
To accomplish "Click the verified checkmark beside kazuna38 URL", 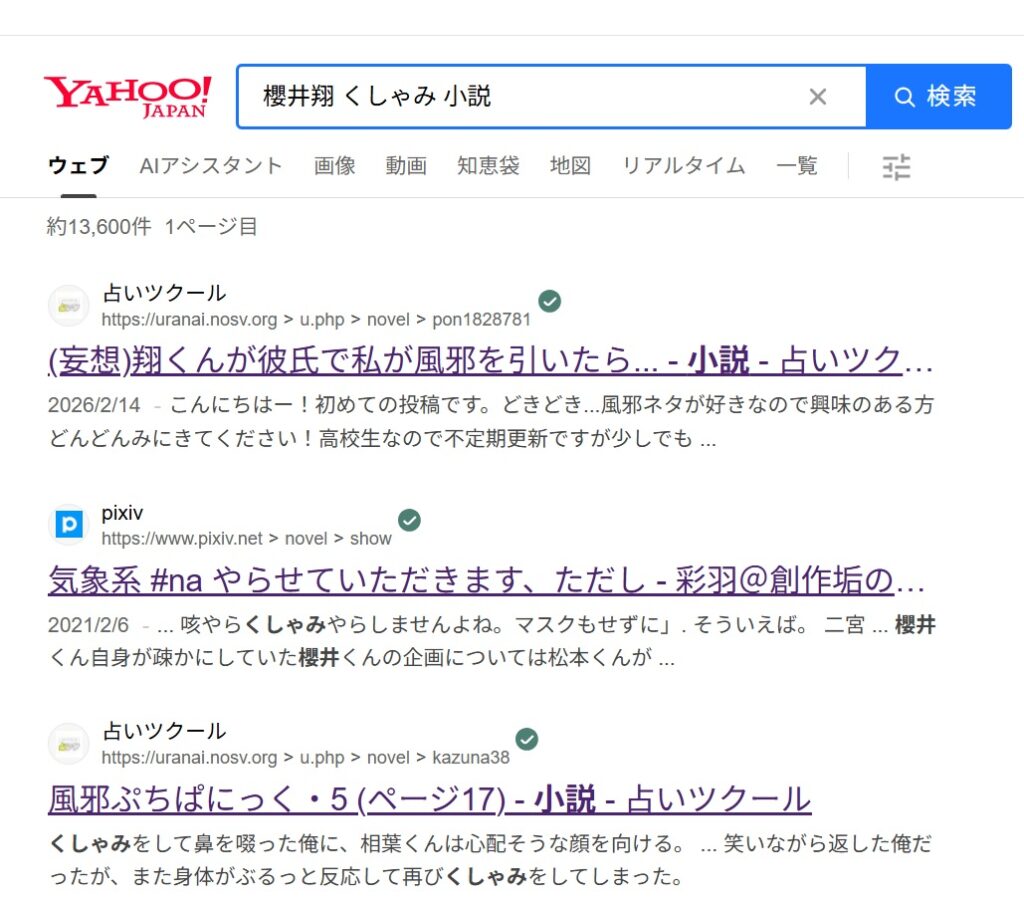I will tap(527, 739).
